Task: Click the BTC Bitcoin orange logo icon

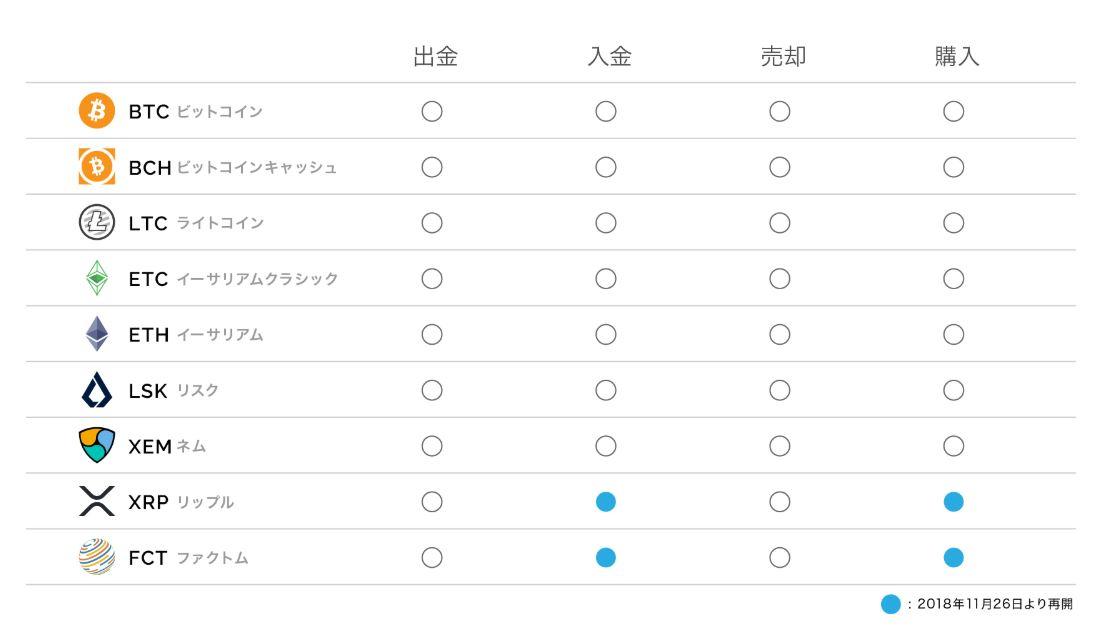Action: pos(97,111)
